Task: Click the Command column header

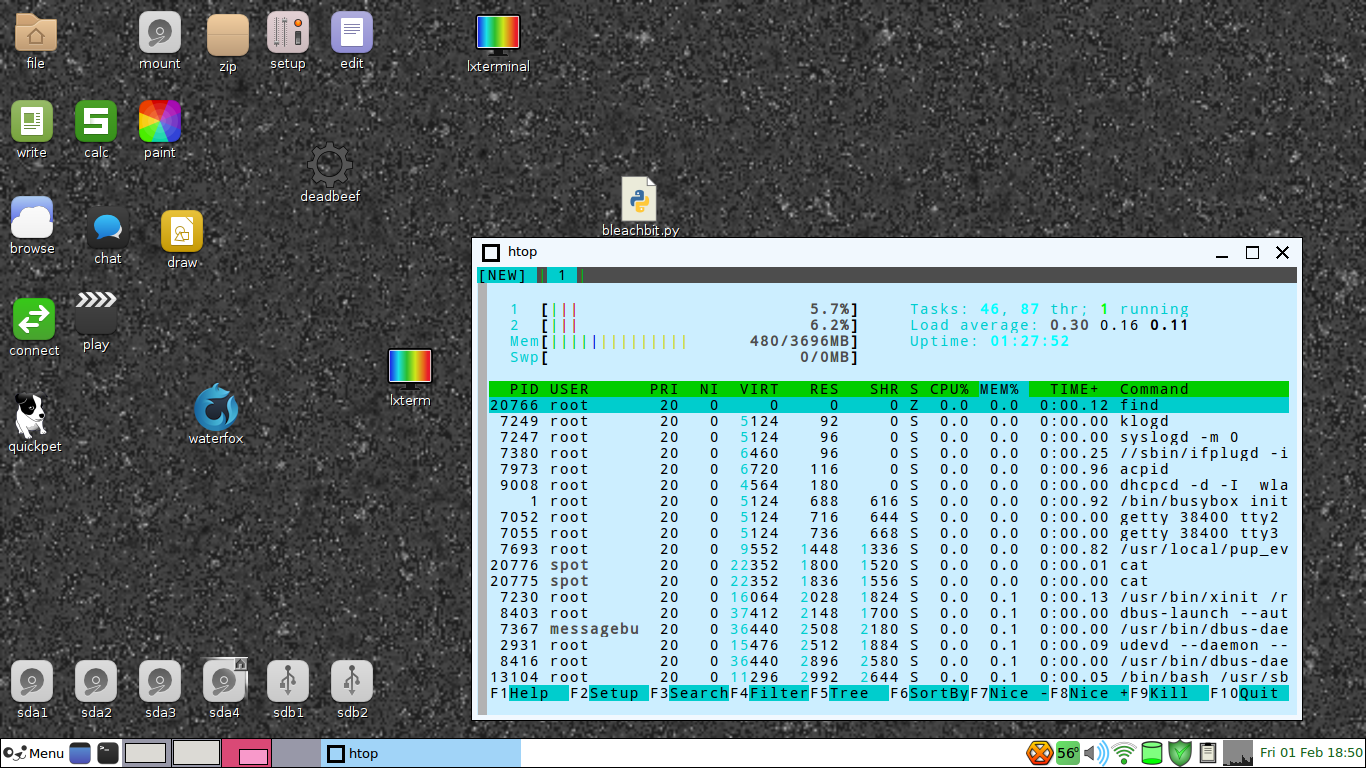Action: point(1154,389)
